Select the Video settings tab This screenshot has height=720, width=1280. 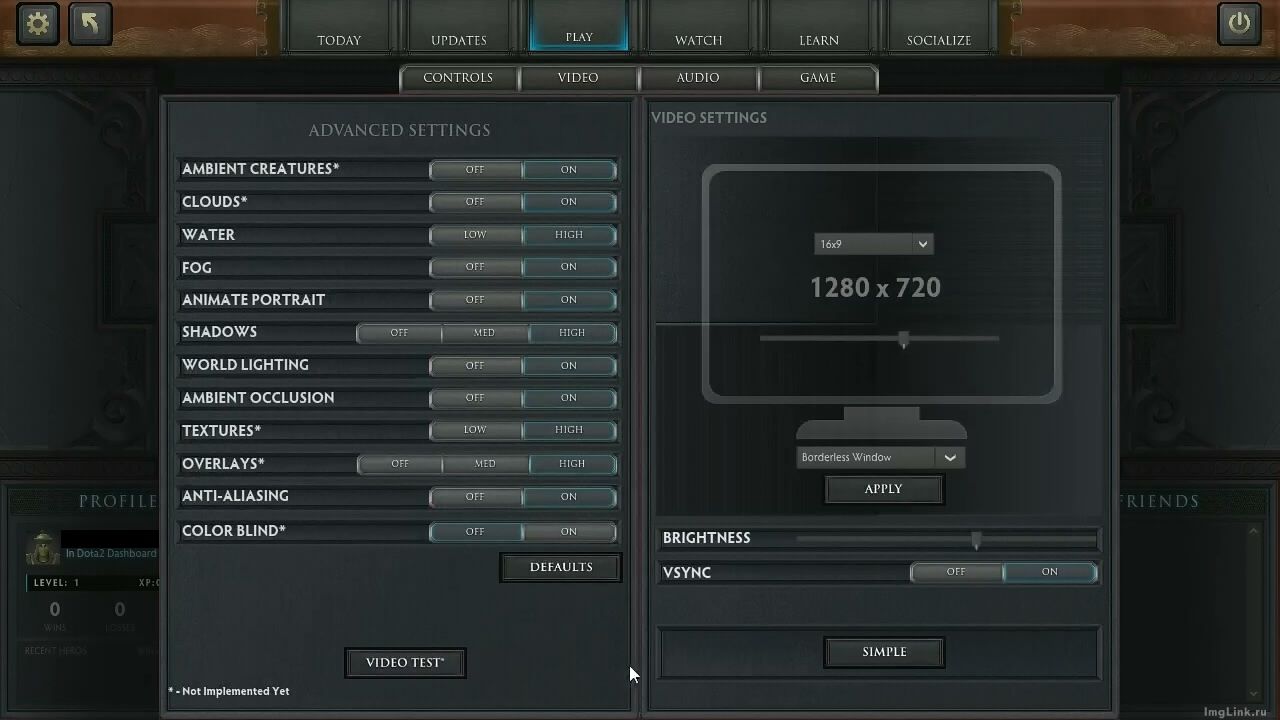(578, 78)
